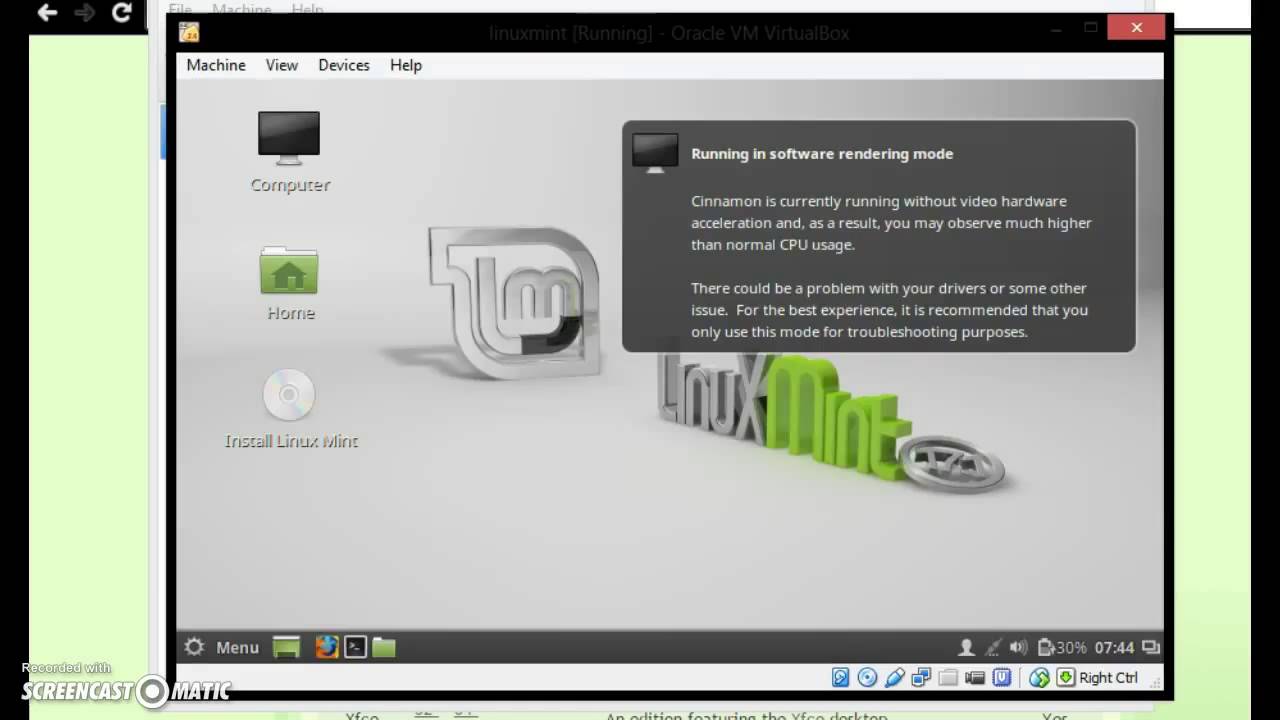Click the VirtualBox hard disk activity indicator

pyautogui.click(x=841, y=678)
